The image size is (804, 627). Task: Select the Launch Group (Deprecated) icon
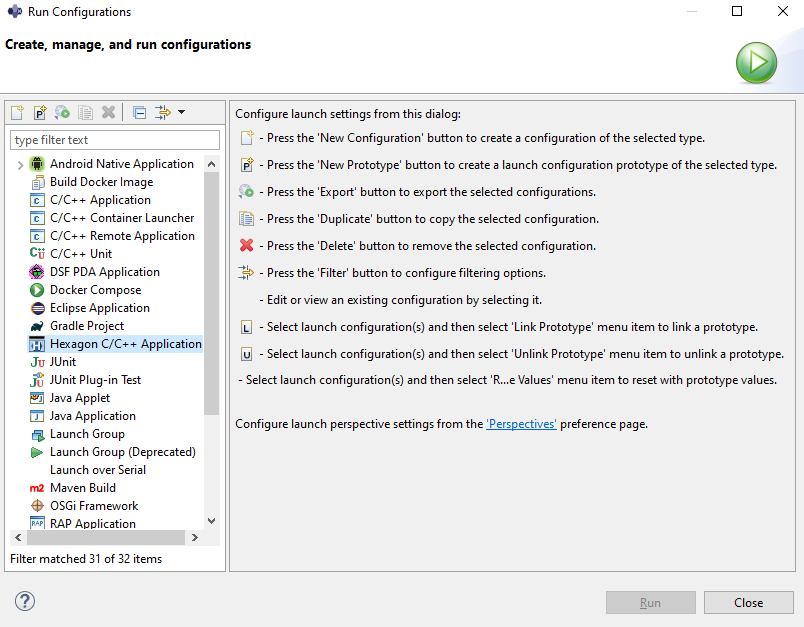pos(37,452)
